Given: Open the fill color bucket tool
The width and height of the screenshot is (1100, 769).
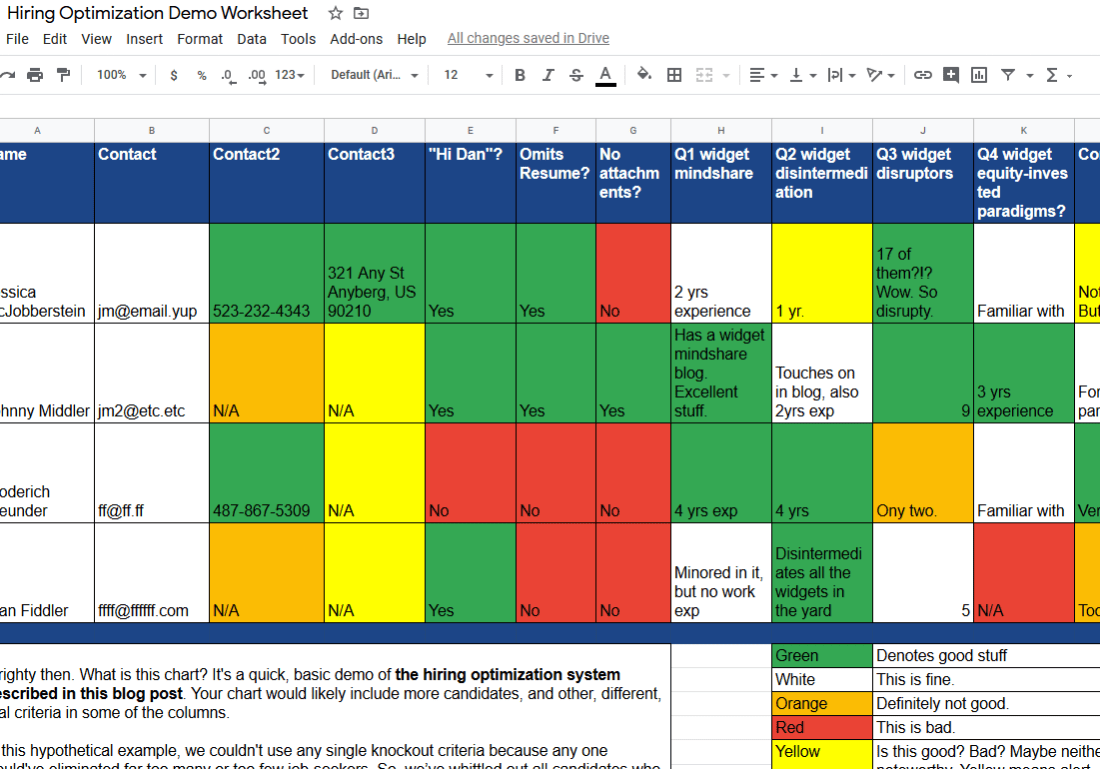Looking at the screenshot, I should pos(644,75).
